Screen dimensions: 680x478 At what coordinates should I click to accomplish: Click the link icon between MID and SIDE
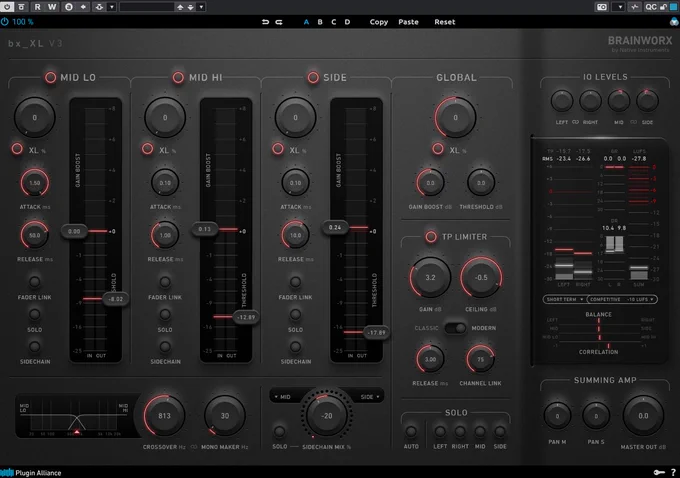pyautogui.click(x=633, y=122)
